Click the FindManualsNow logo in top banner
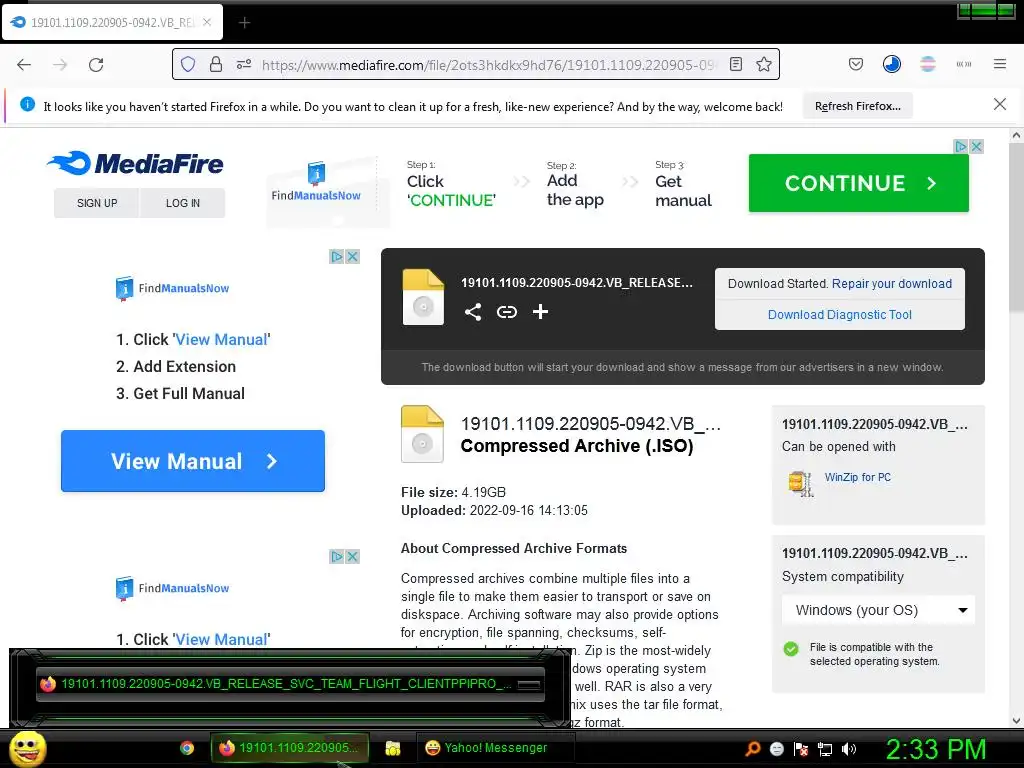 316,182
